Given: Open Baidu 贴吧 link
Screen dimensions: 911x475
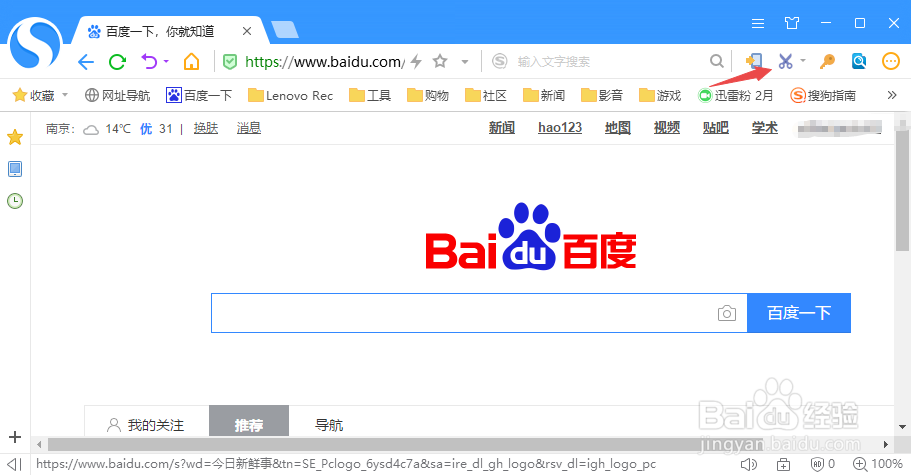Looking at the screenshot, I should point(715,128).
